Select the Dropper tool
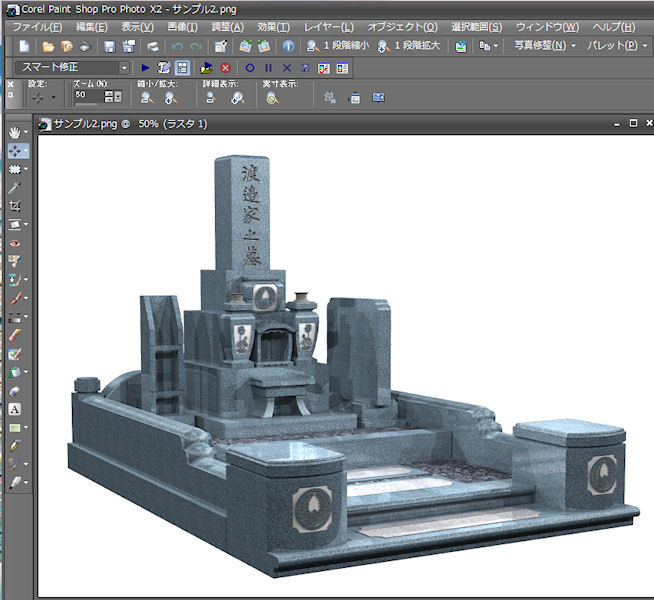This screenshot has height=600, width=654. point(15,188)
